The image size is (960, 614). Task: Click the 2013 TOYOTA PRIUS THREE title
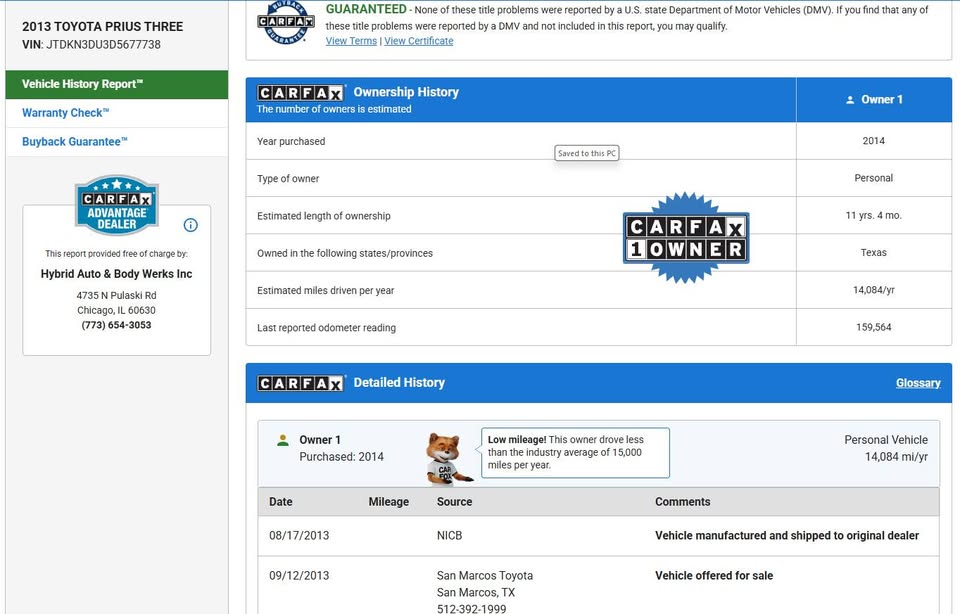[103, 26]
